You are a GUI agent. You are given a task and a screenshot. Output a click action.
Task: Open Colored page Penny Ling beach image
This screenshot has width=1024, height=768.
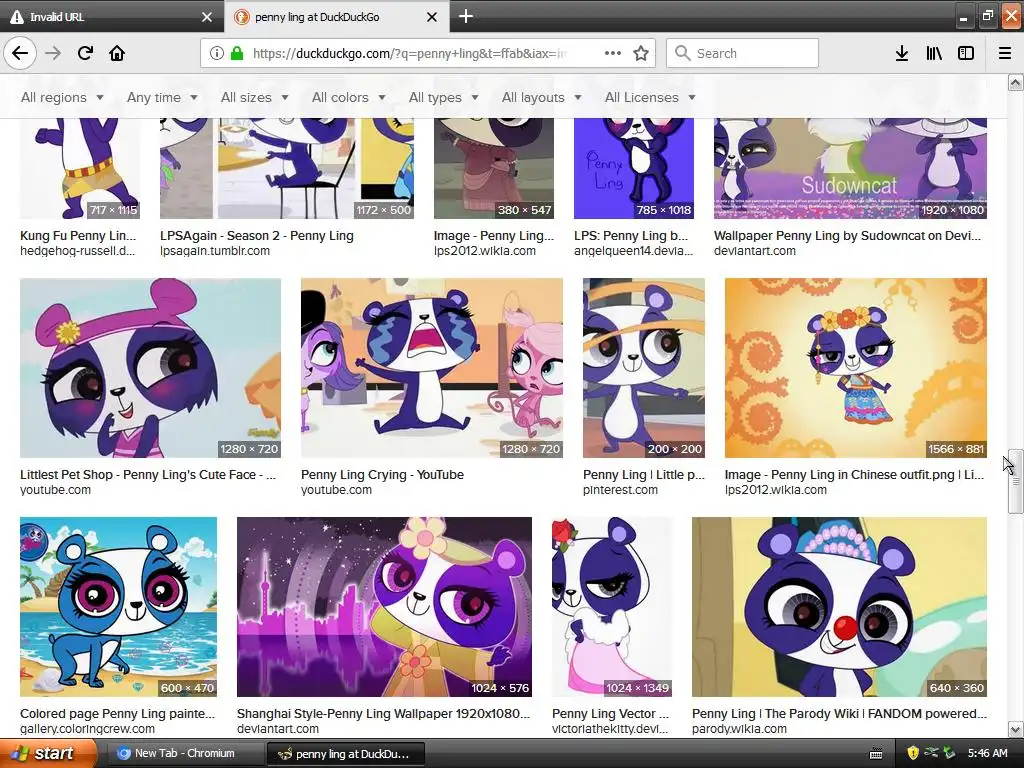pos(118,607)
